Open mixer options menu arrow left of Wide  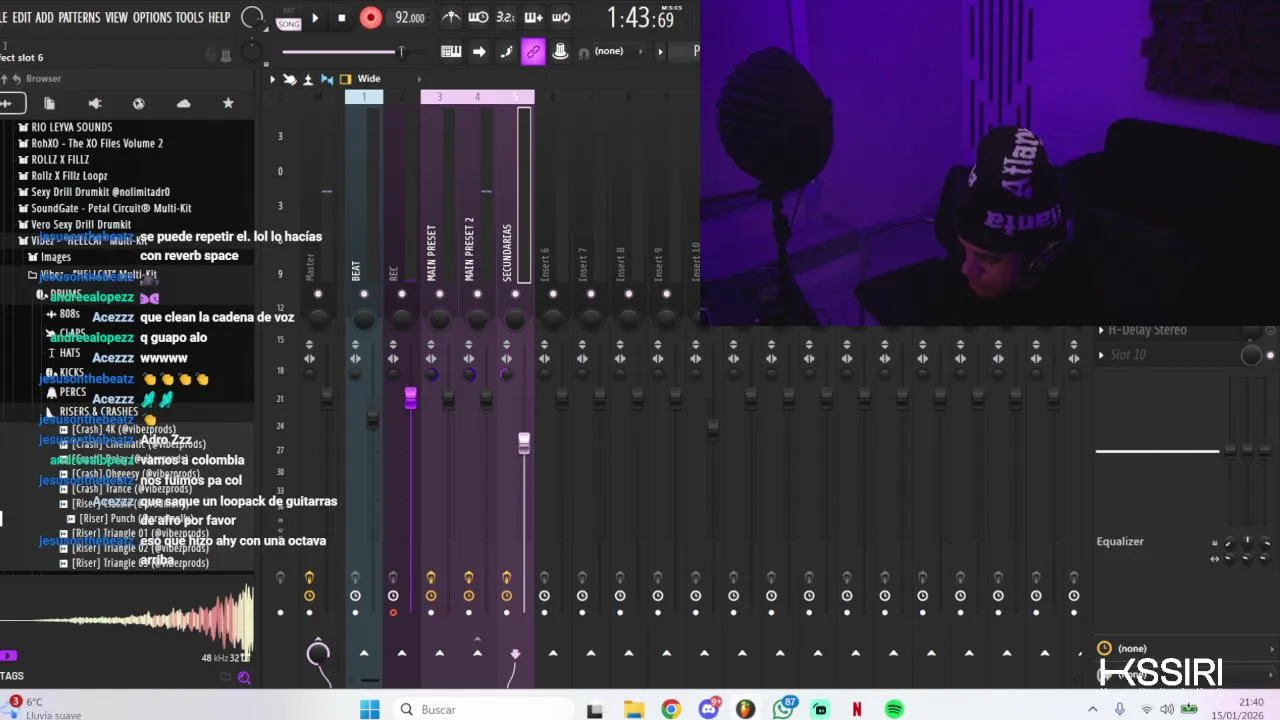coord(272,79)
